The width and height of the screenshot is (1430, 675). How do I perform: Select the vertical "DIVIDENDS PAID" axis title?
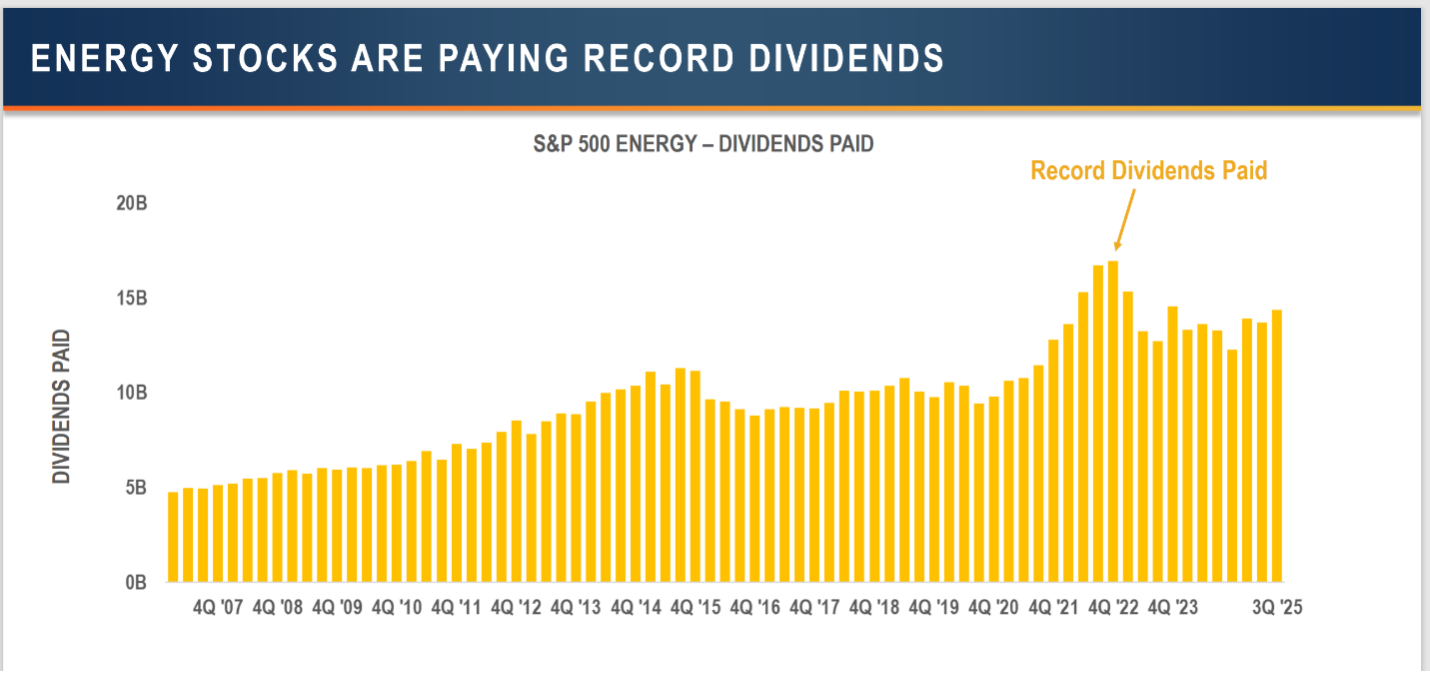[63, 406]
